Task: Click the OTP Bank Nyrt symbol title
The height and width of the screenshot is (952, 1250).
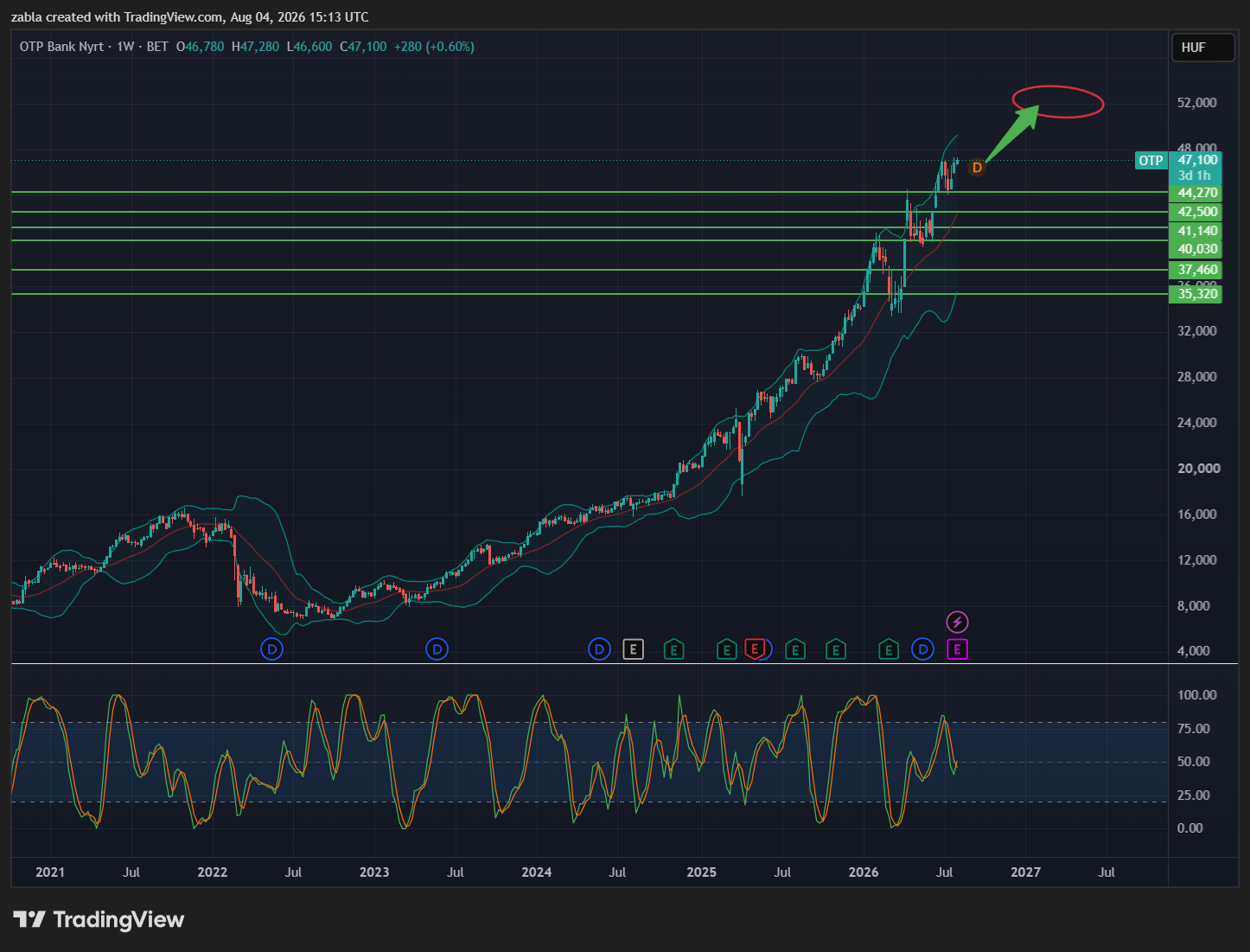Action: [61, 47]
